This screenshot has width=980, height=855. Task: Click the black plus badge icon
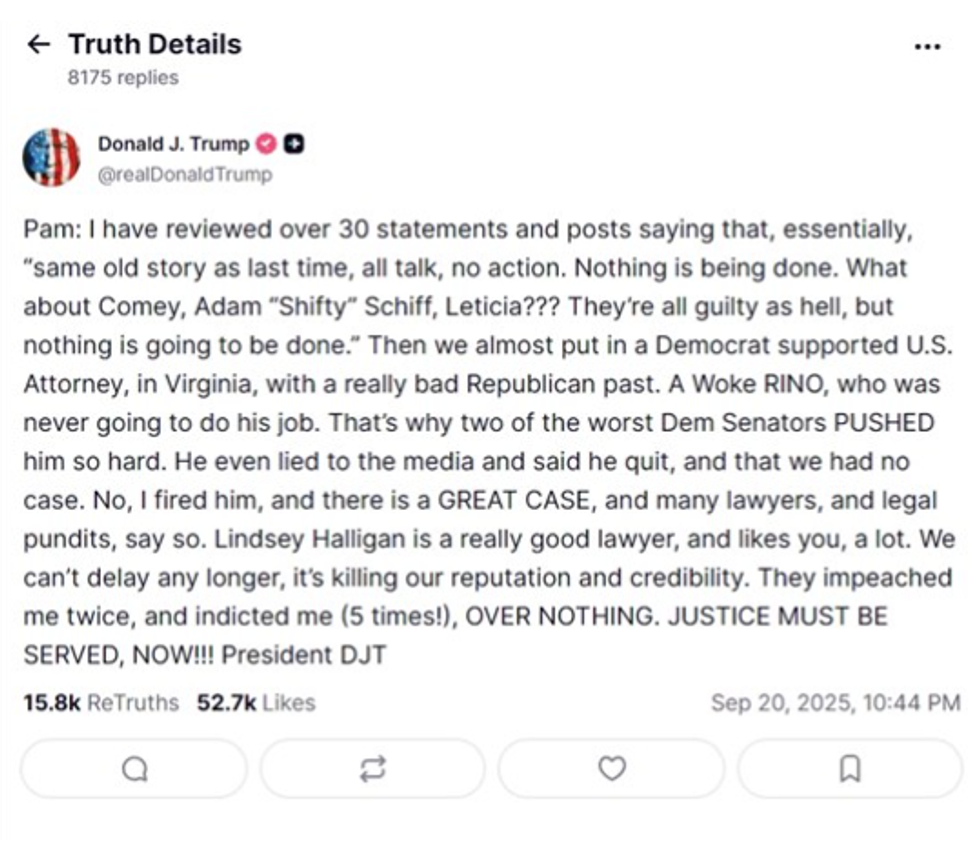[x=294, y=144]
